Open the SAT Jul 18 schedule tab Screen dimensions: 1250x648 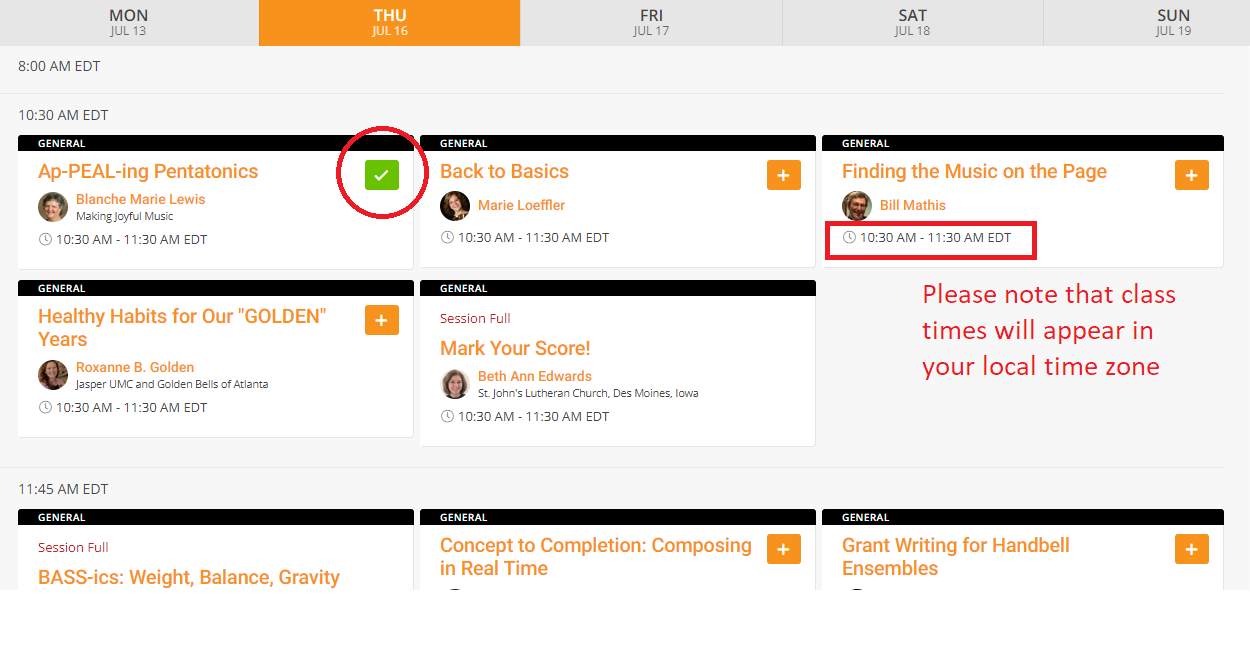912,22
